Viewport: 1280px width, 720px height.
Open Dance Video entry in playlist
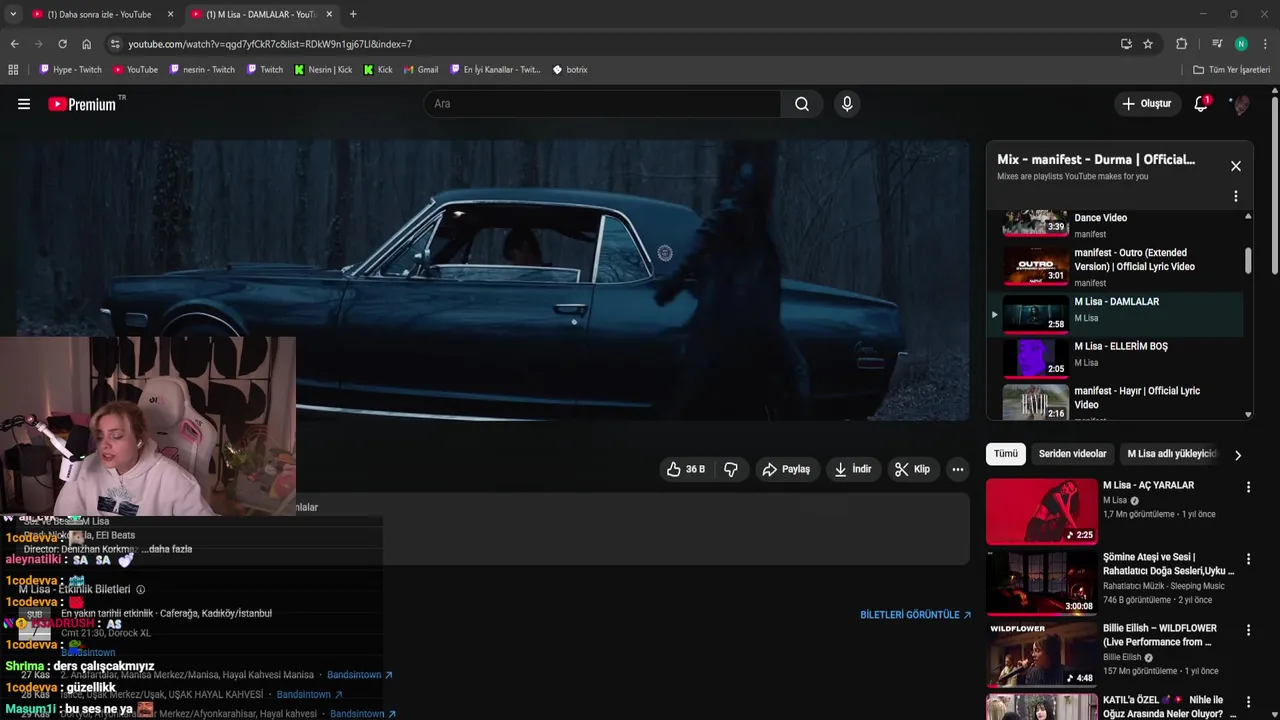tap(1115, 225)
